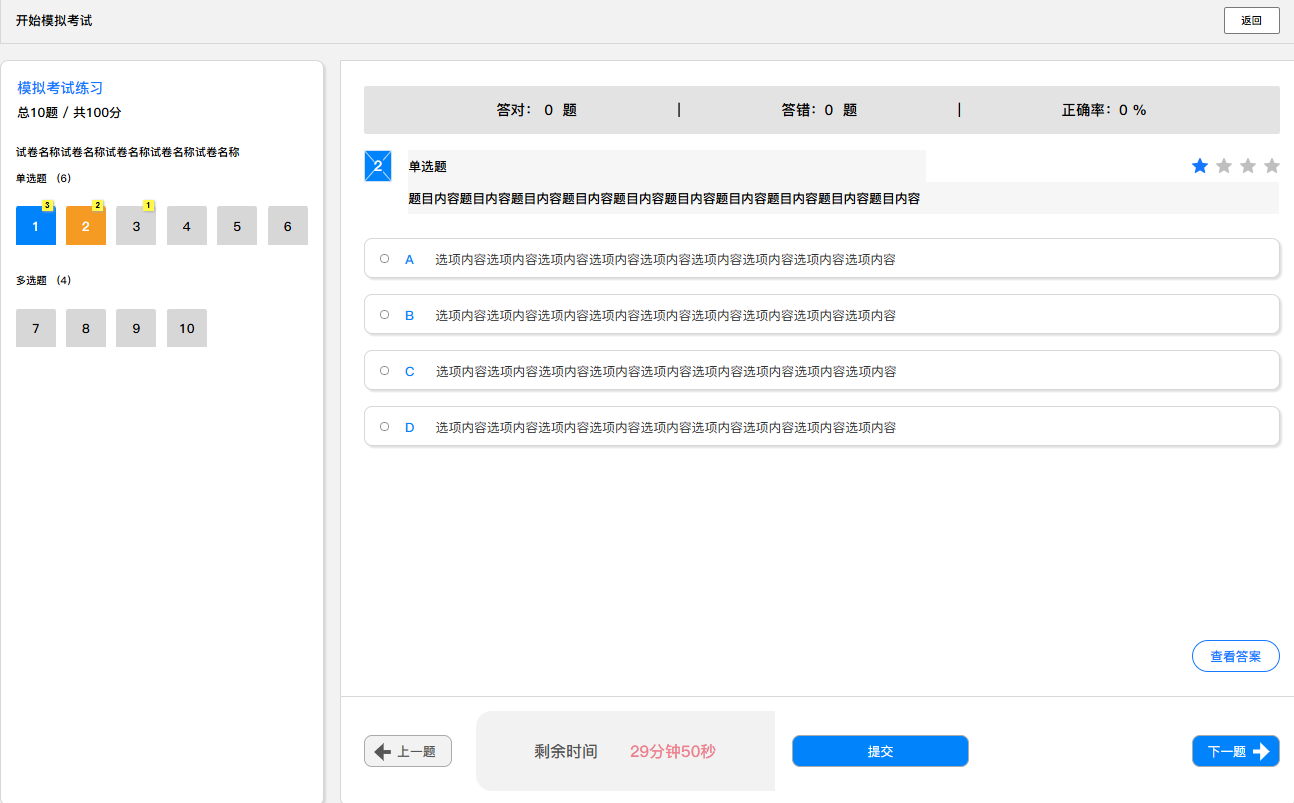This screenshot has height=803, width=1294.
Task: Go to previous question with 上一题
Action: tap(408, 751)
